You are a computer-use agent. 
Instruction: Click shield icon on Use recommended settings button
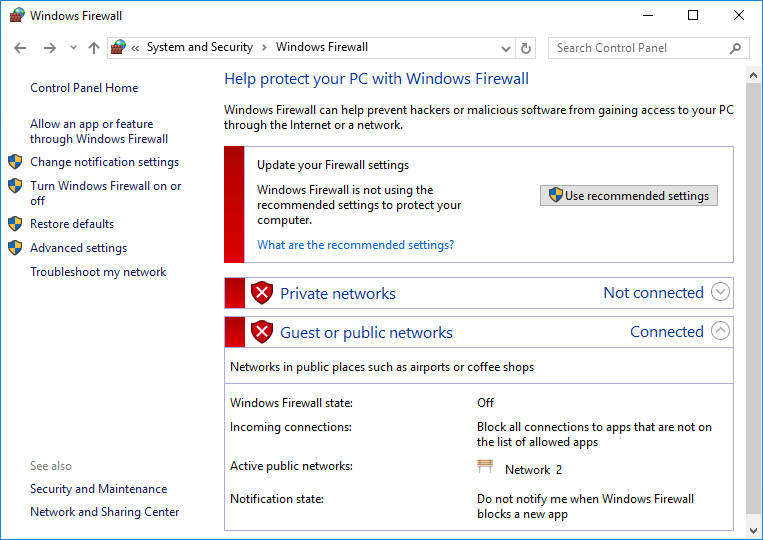(x=556, y=195)
